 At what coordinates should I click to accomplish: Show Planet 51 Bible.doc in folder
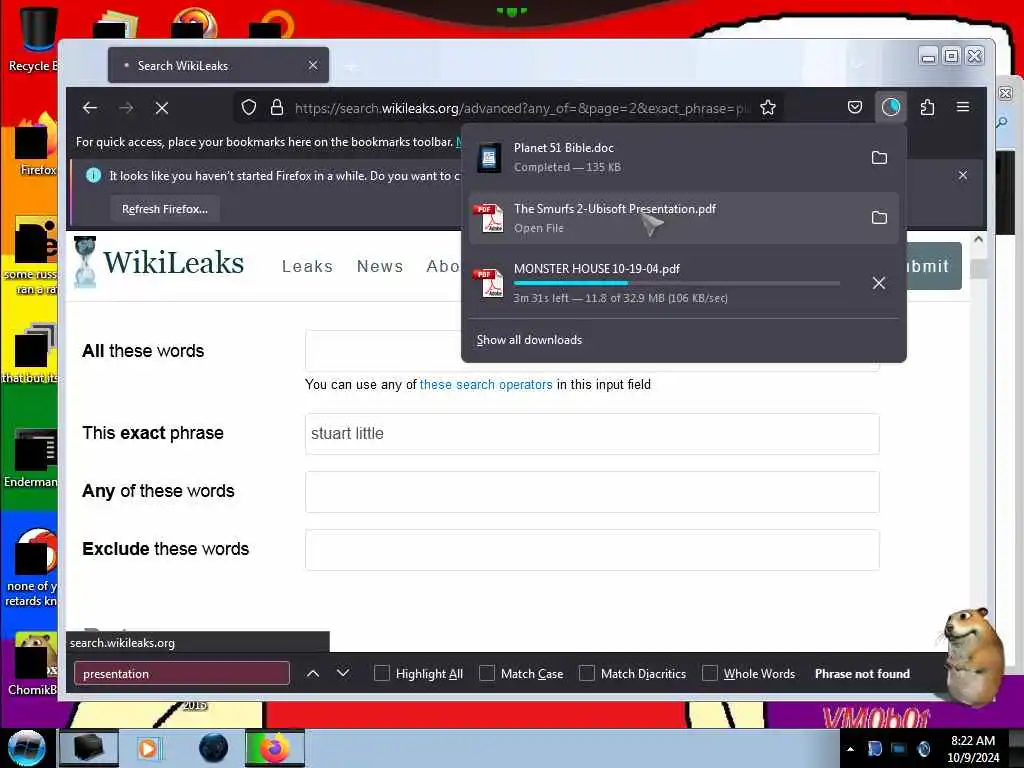tap(879, 157)
